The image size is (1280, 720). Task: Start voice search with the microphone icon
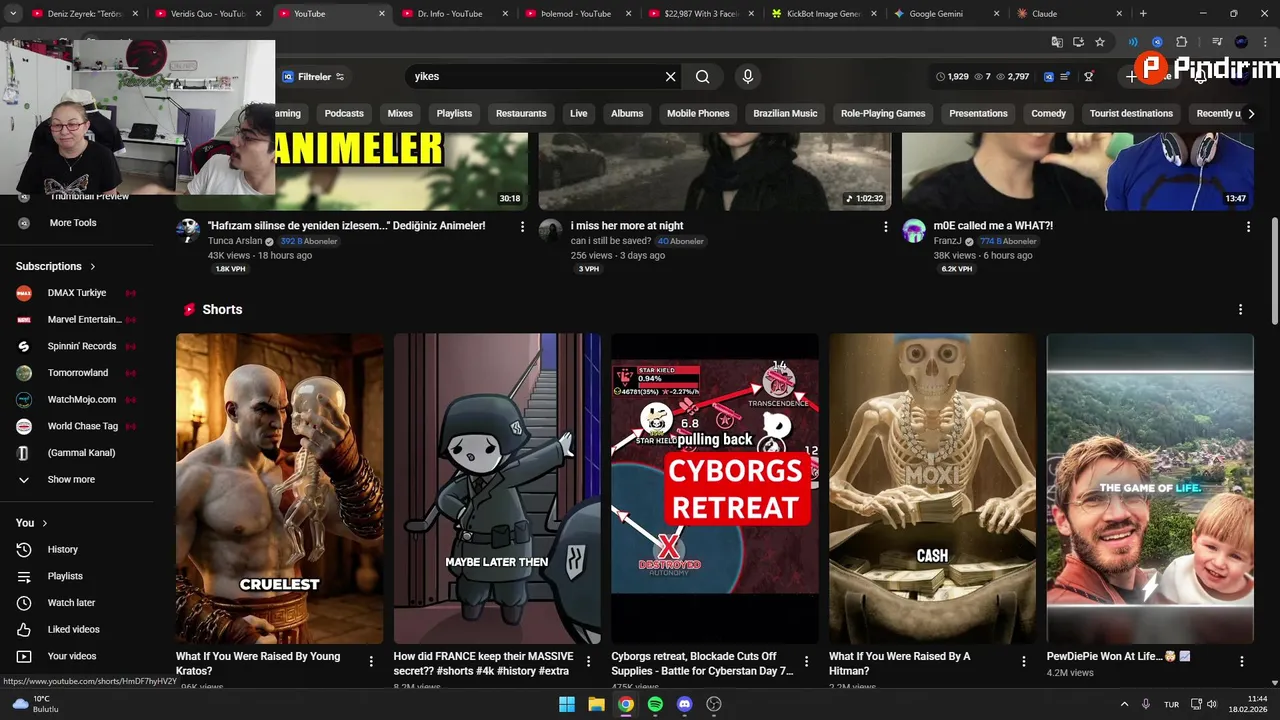[x=747, y=76]
